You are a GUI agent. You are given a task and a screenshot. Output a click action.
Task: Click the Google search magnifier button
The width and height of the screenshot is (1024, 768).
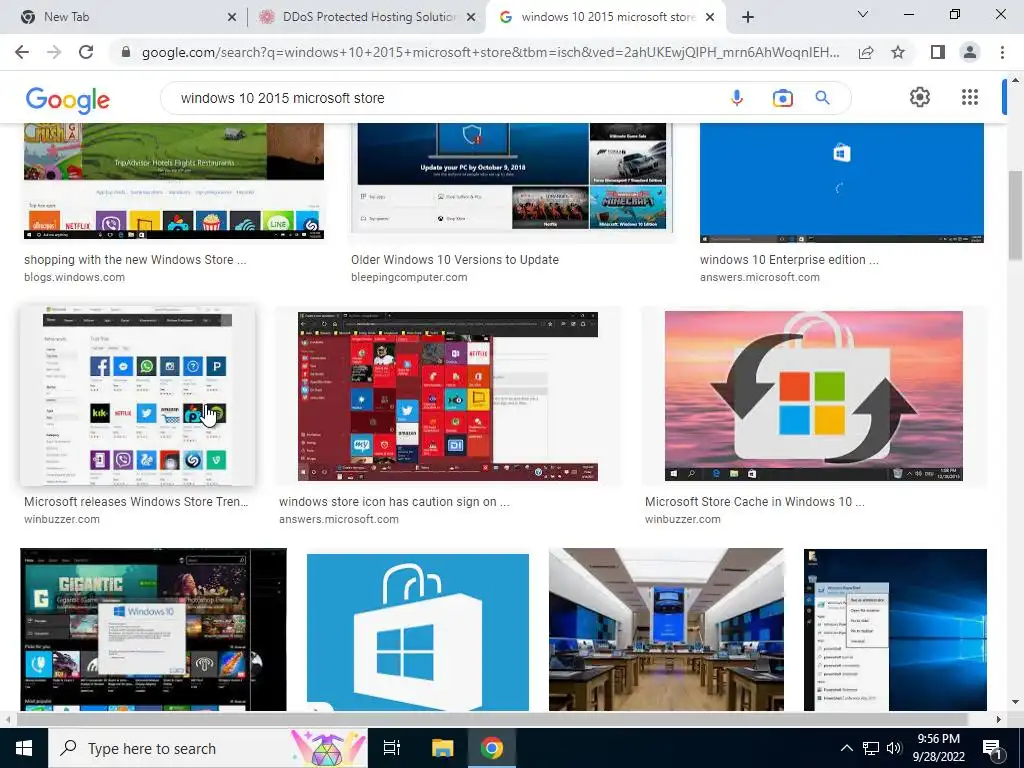[x=822, y=98]
